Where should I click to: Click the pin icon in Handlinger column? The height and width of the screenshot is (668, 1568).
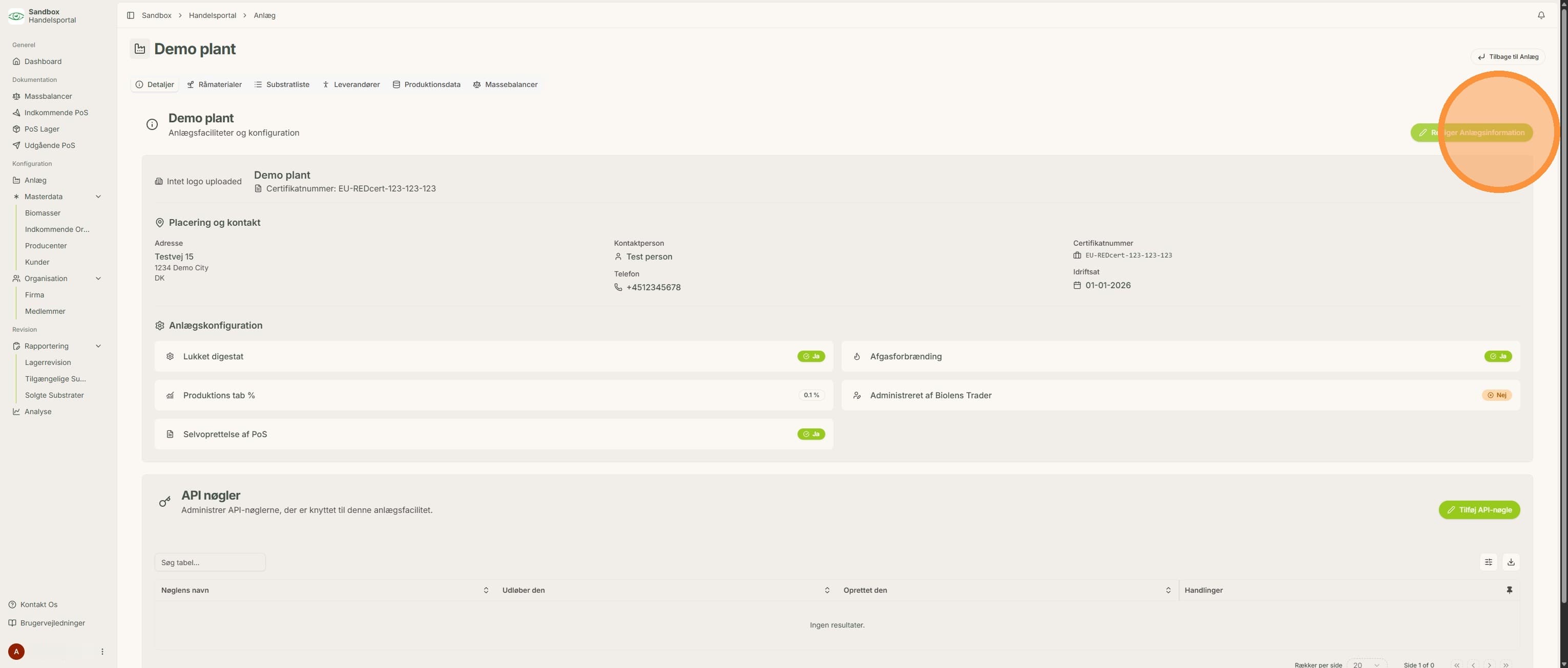tap(1509, 590)
